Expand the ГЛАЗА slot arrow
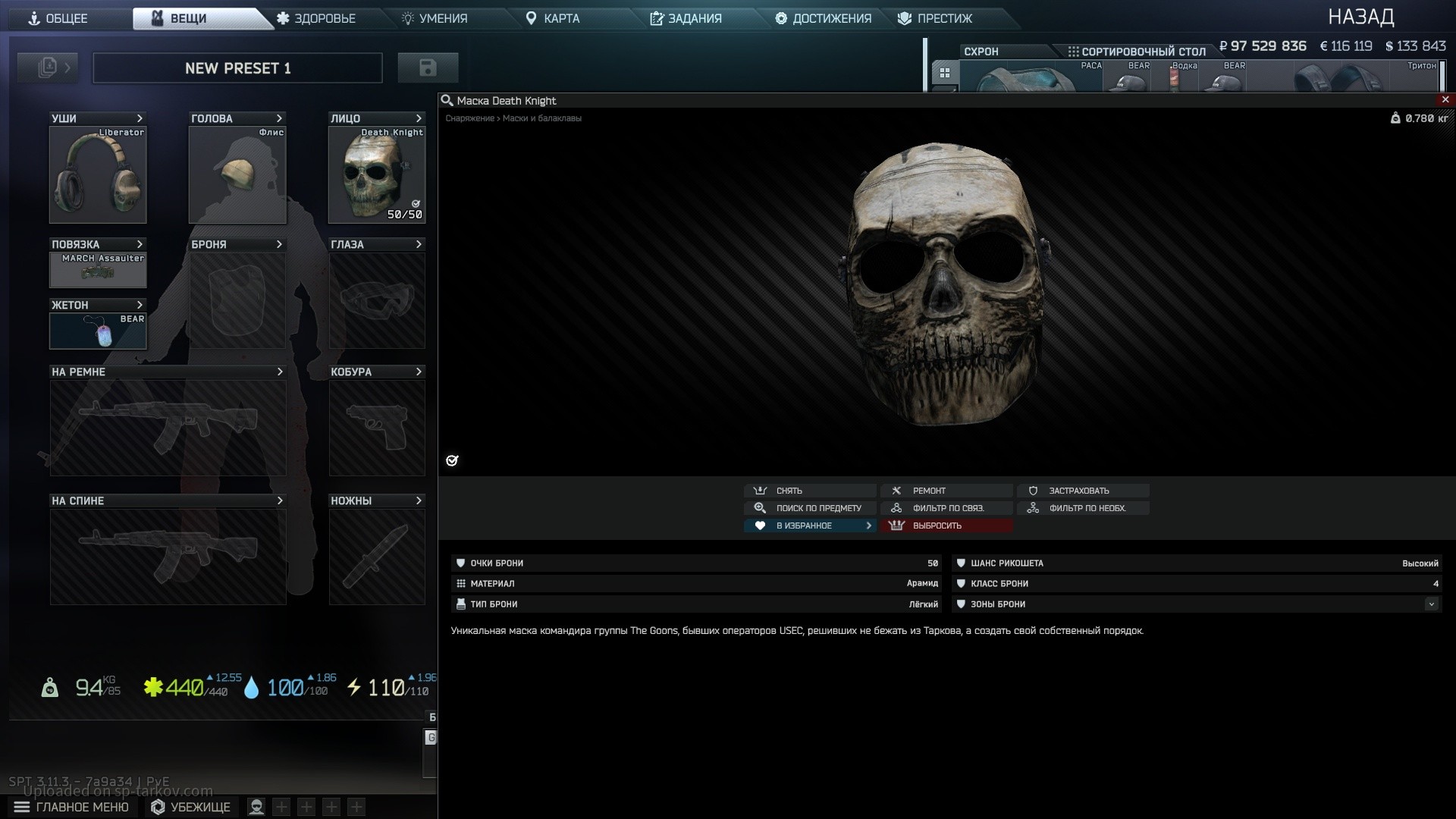 coord(419,244)
